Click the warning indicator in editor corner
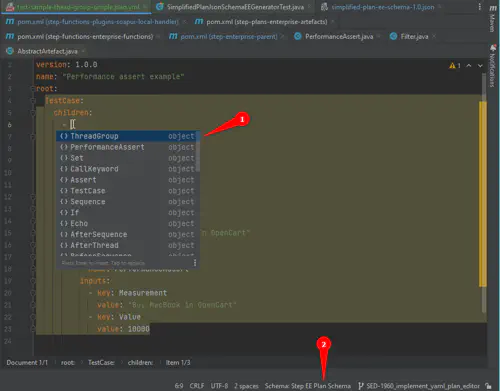500x391 pixels. click(455, 66)
